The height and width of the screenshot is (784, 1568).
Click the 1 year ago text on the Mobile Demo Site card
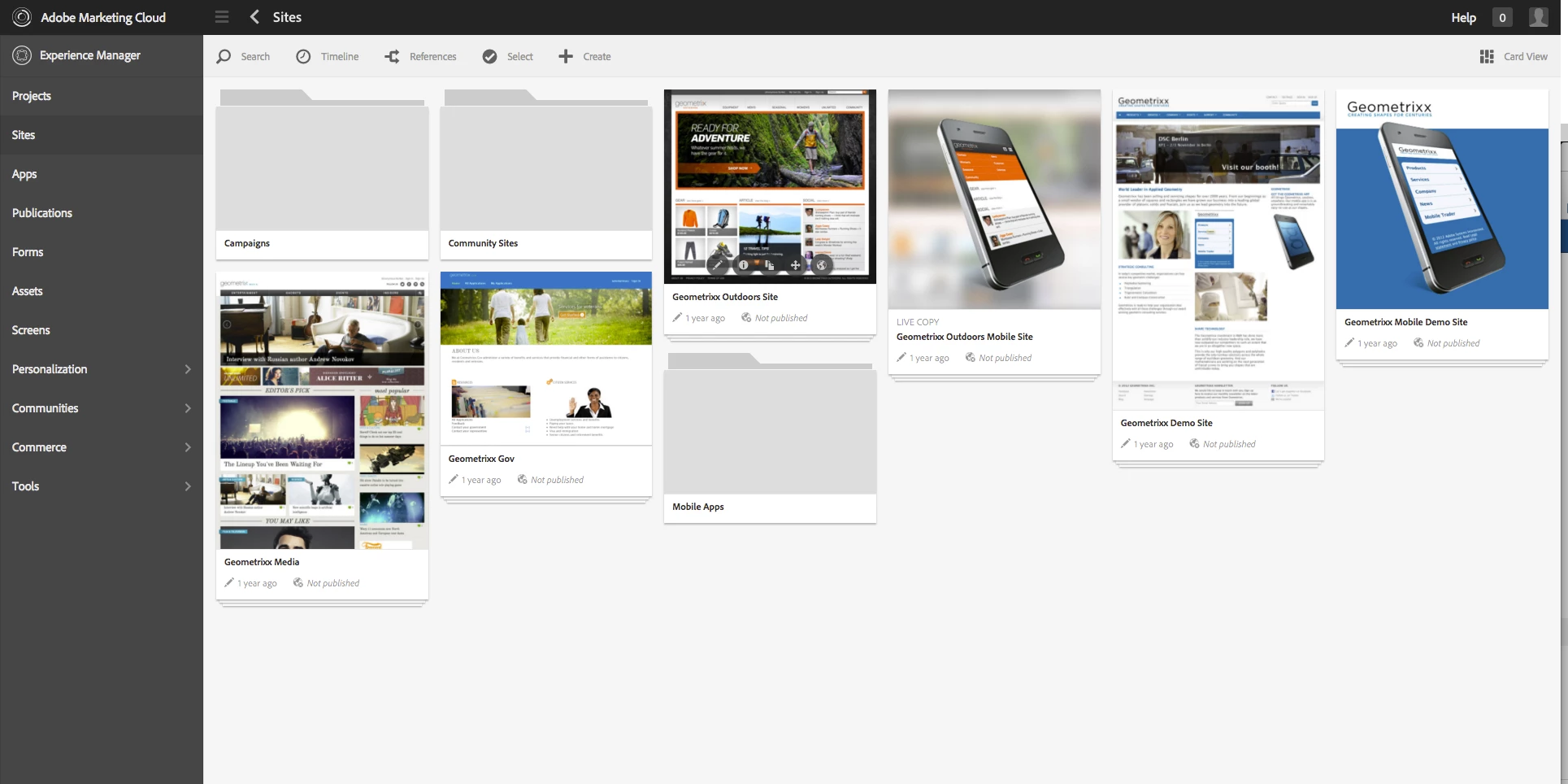[1378, 343]
